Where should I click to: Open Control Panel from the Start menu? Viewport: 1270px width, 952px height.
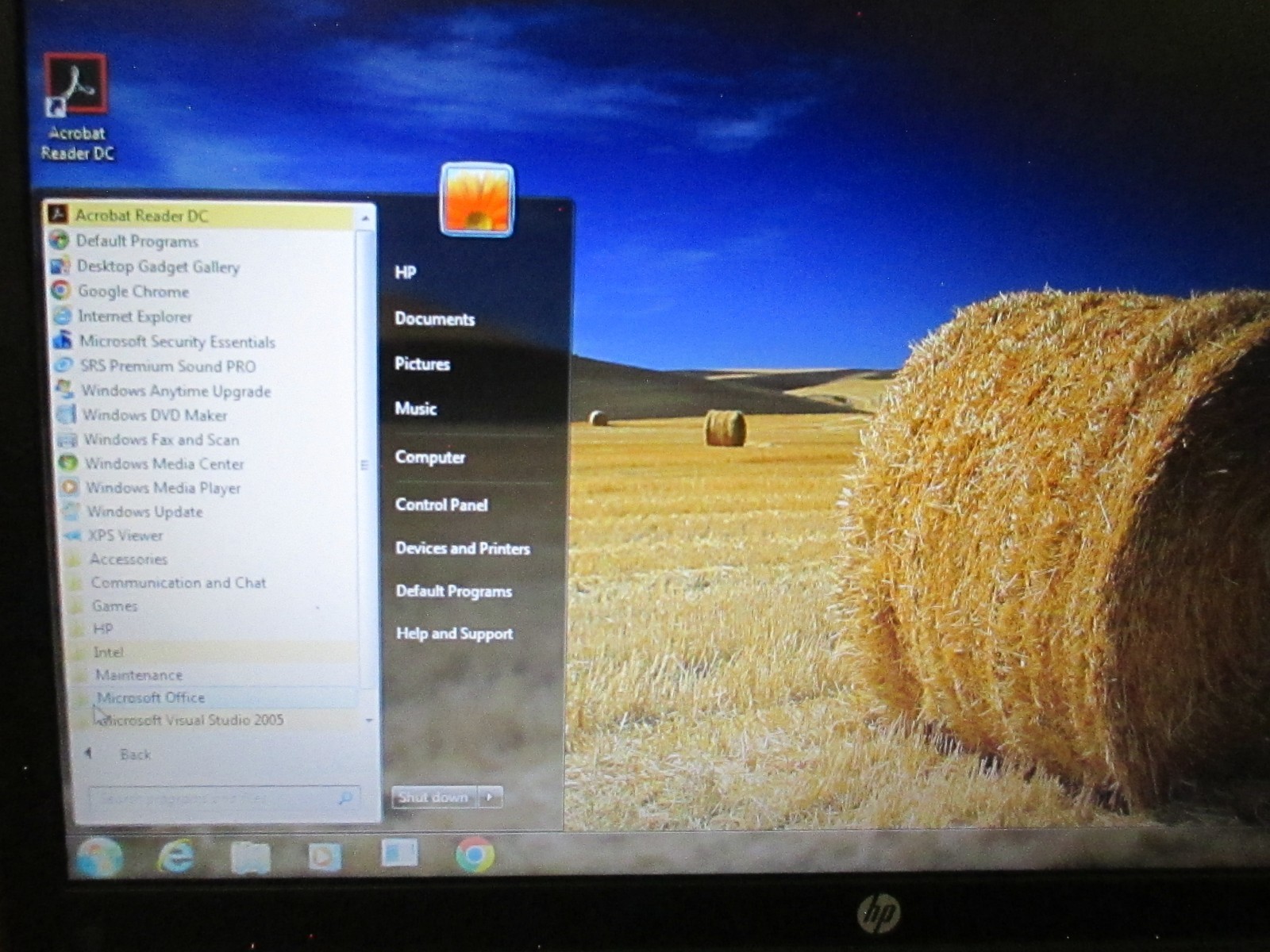pos(441,505)
